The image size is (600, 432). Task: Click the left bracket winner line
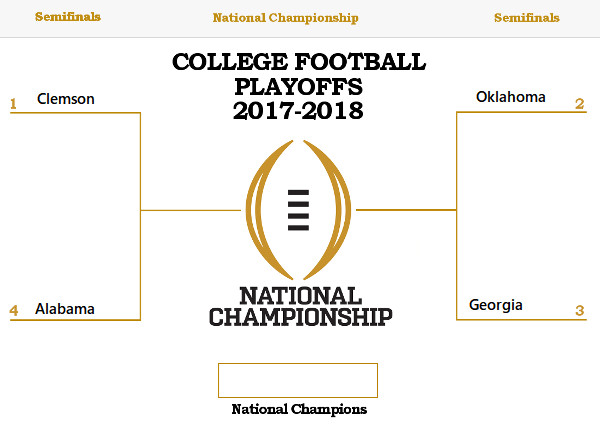(191, 210)
